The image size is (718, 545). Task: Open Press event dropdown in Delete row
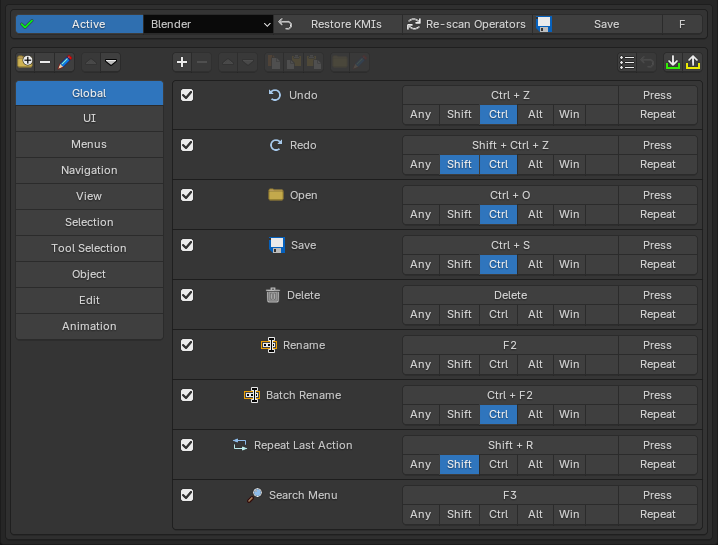[658, 295]
